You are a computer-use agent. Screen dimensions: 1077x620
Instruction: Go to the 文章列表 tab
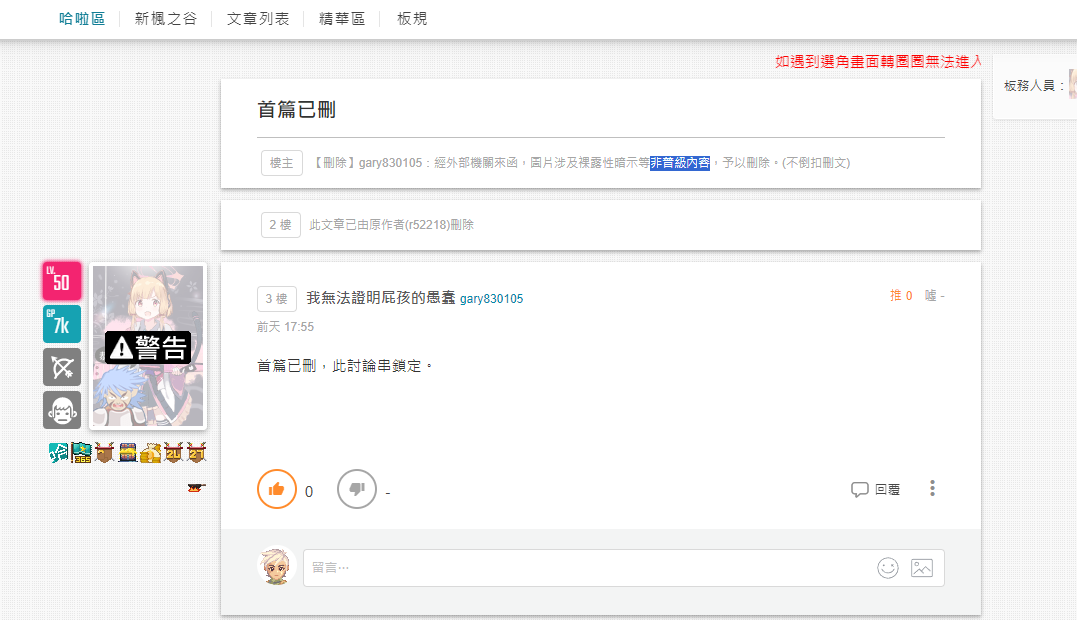(x=258, y=19)
